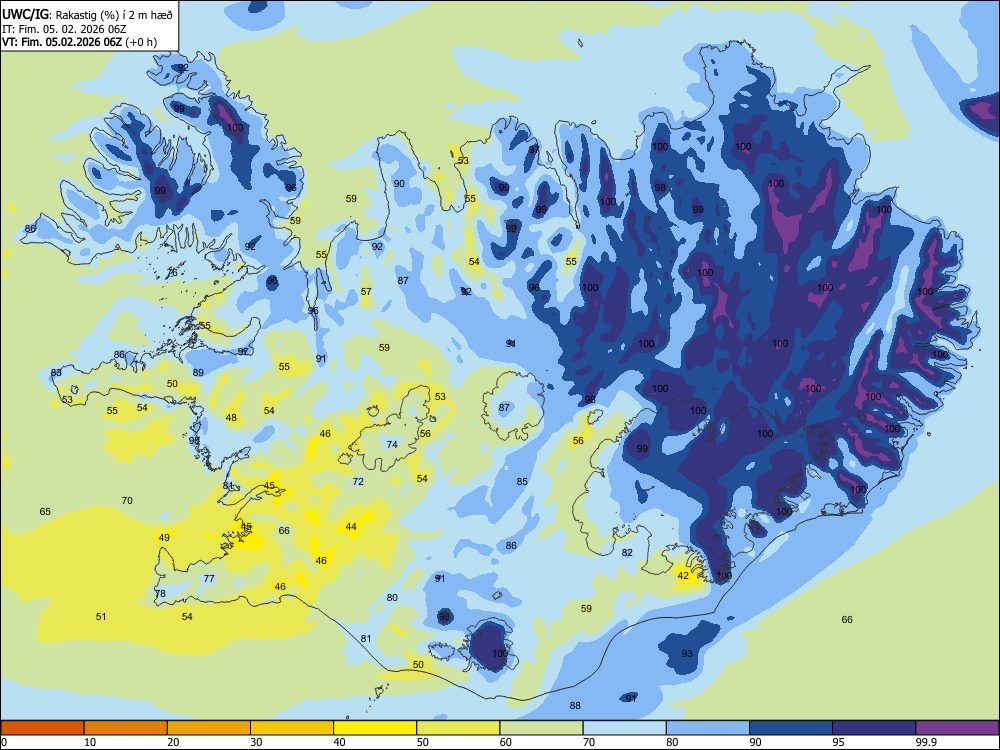Click the 'VT: Fim. 05.02.2026 06Z (+0 h)' line
The height and width of the screenshot is (750, 1000).
pyautogui.click(x=79, y=42)
